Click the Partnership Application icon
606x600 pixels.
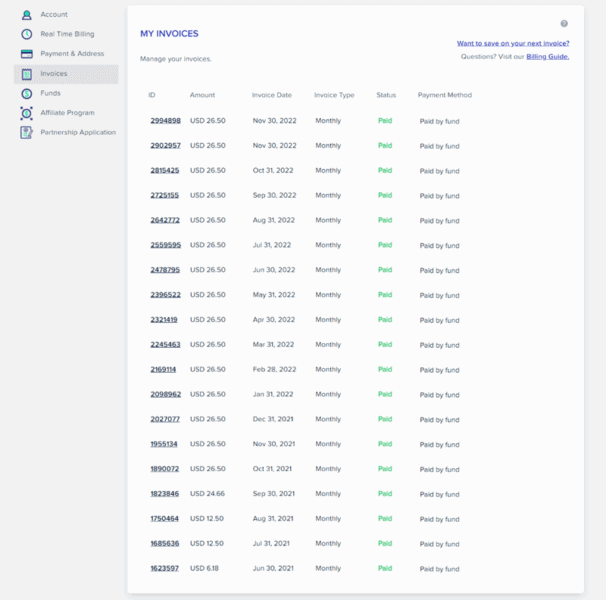pos(27,132)
